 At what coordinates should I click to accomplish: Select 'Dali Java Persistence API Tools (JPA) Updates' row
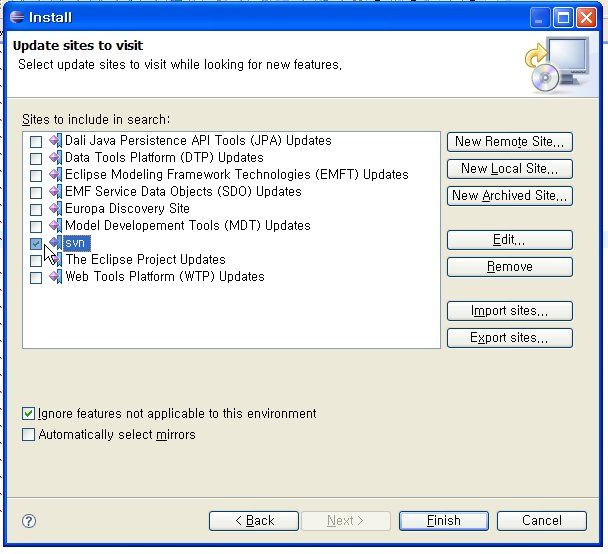pyautogui.click(x=198, y=140)
